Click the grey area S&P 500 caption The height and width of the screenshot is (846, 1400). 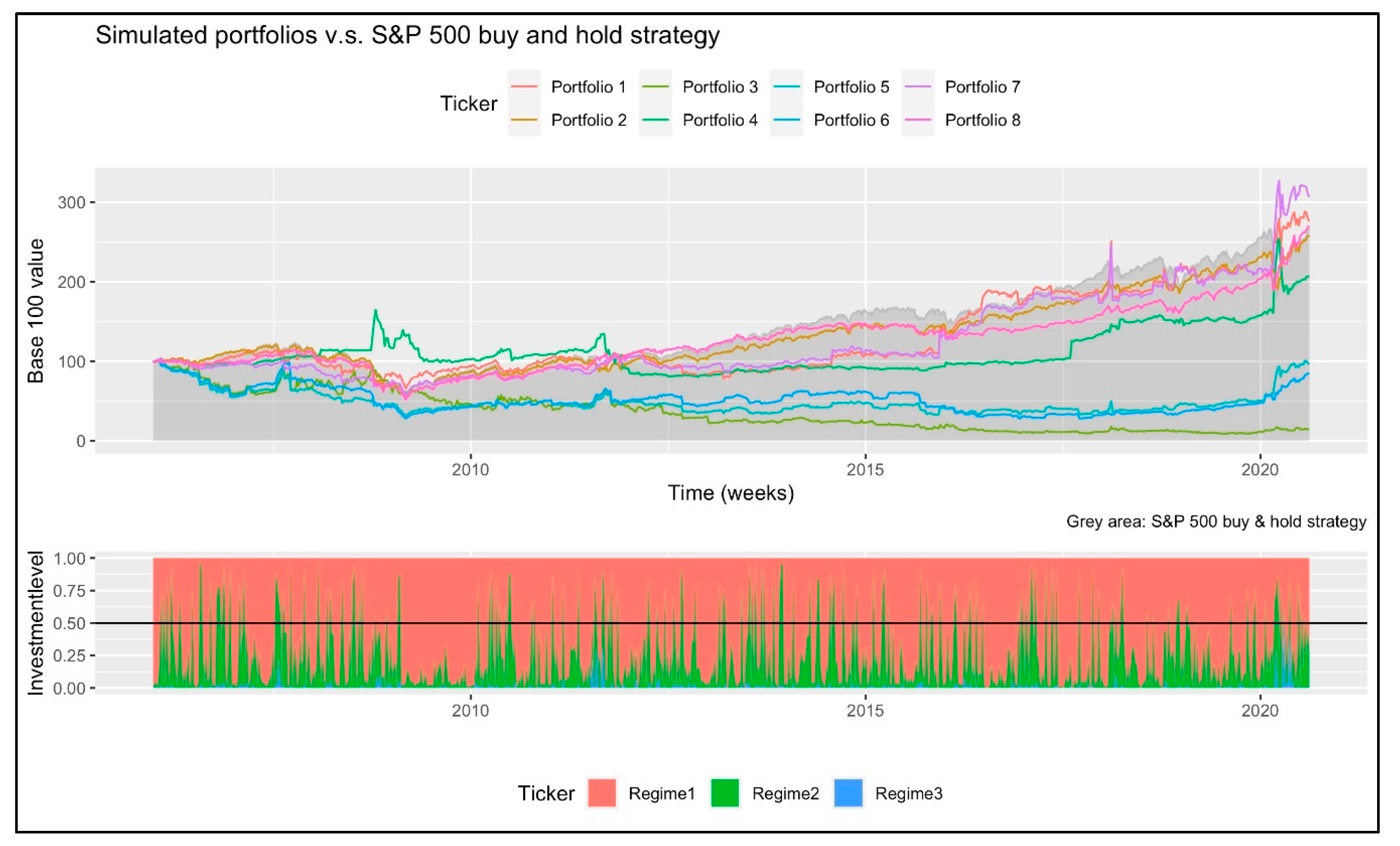click(x=1216, y=522)
